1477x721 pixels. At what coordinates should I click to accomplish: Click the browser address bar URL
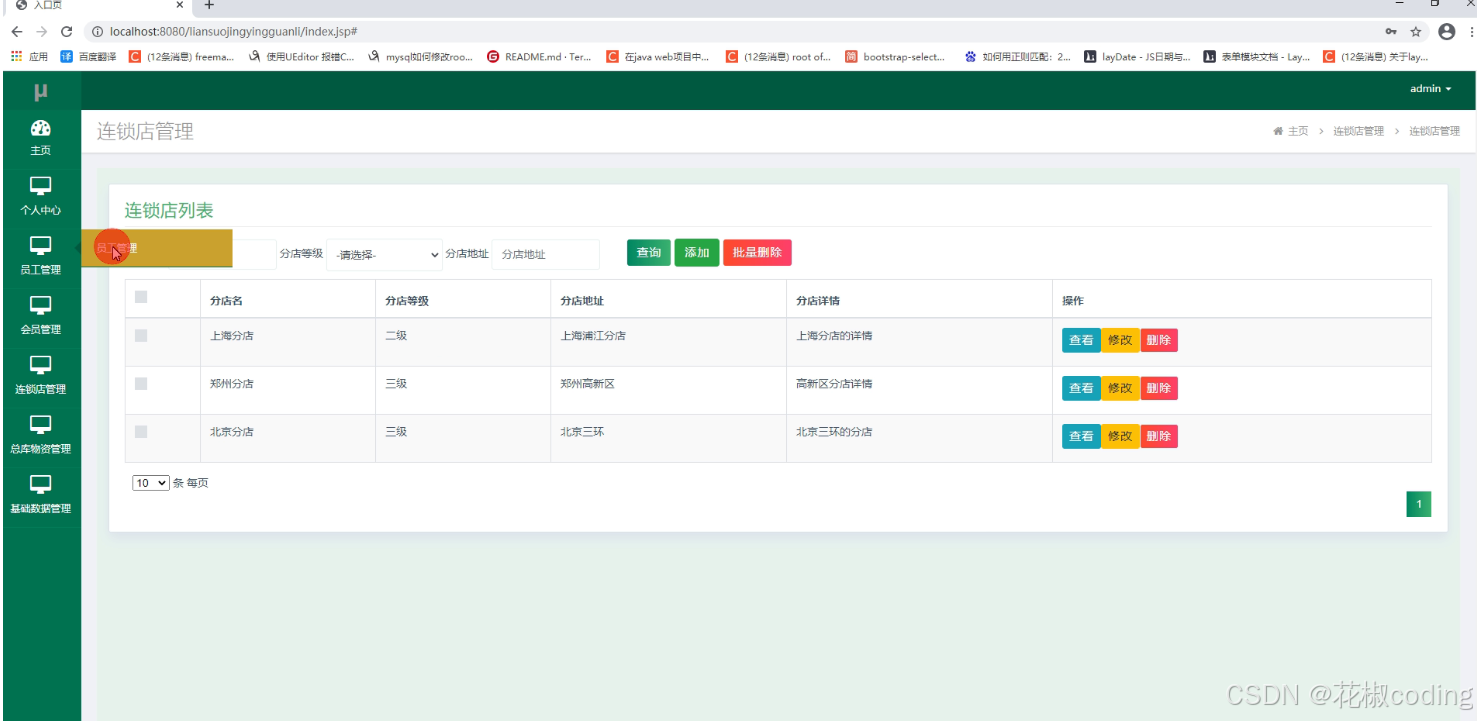pos(233,32)
